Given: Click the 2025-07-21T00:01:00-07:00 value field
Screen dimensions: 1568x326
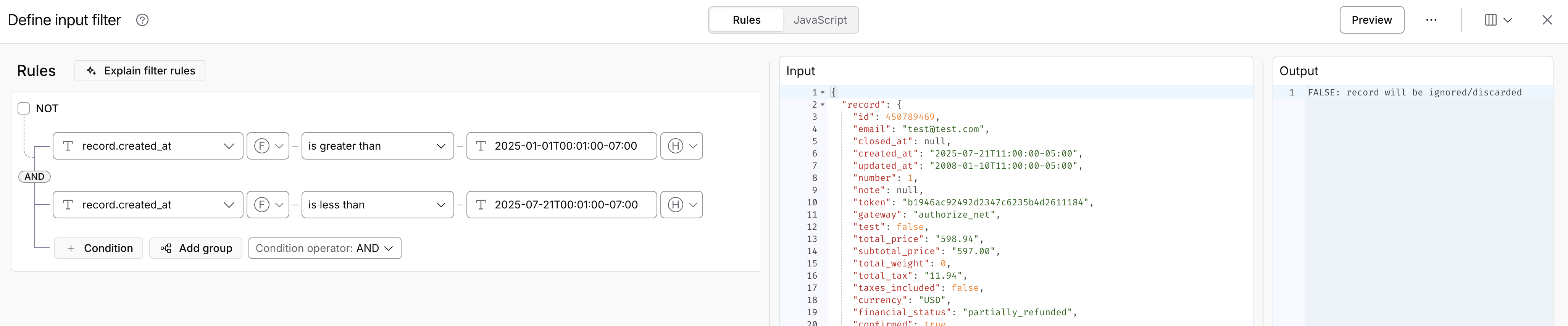Looking at the screenshot, I should 566,205.
